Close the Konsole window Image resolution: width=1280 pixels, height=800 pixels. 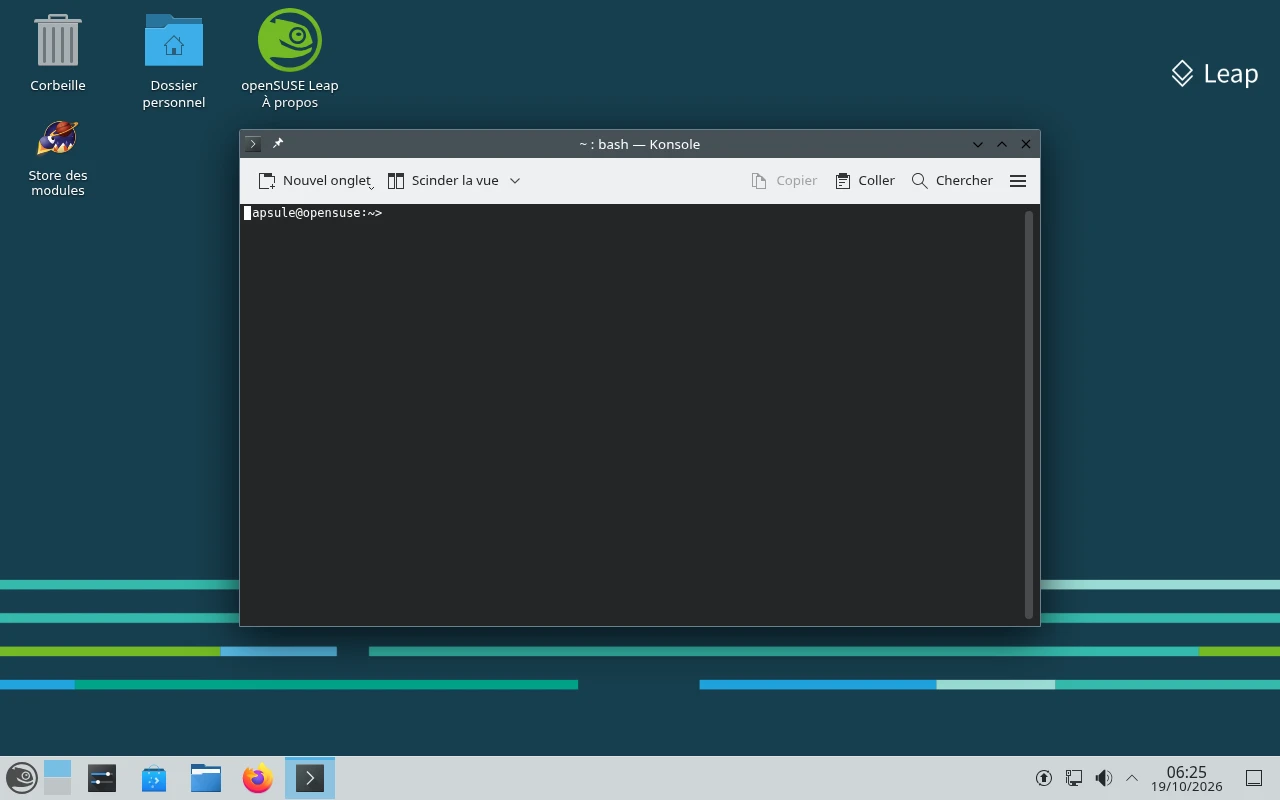click(x=1026, y=144)
